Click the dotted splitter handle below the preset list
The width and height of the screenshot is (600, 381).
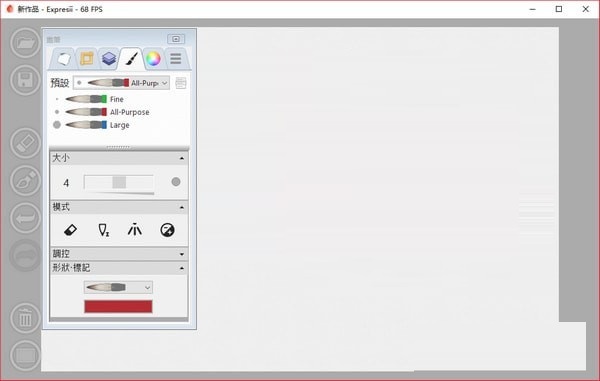(x=118, y=147)
